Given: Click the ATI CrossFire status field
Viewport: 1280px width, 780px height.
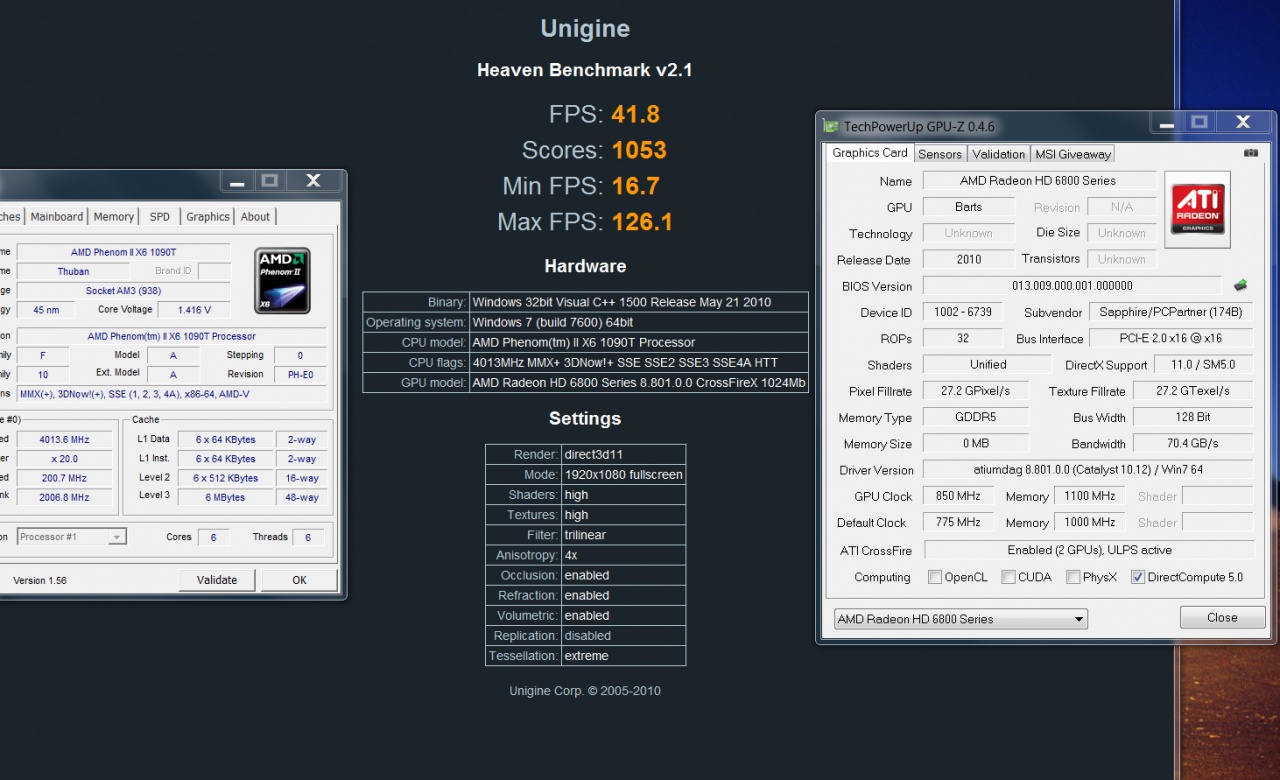Looking at the screenshot, I should [1089, 550].
